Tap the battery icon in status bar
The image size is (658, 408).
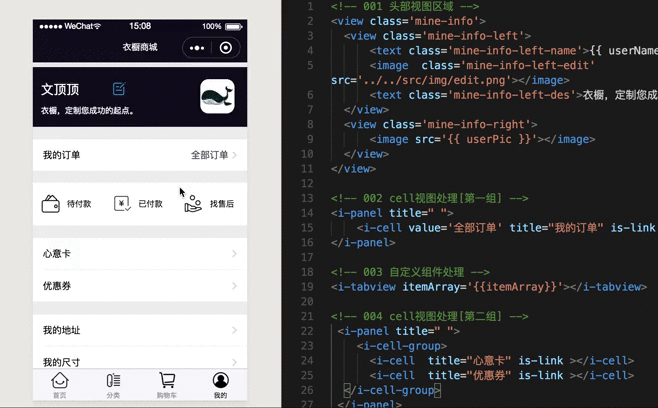click(x=234, y=26)
